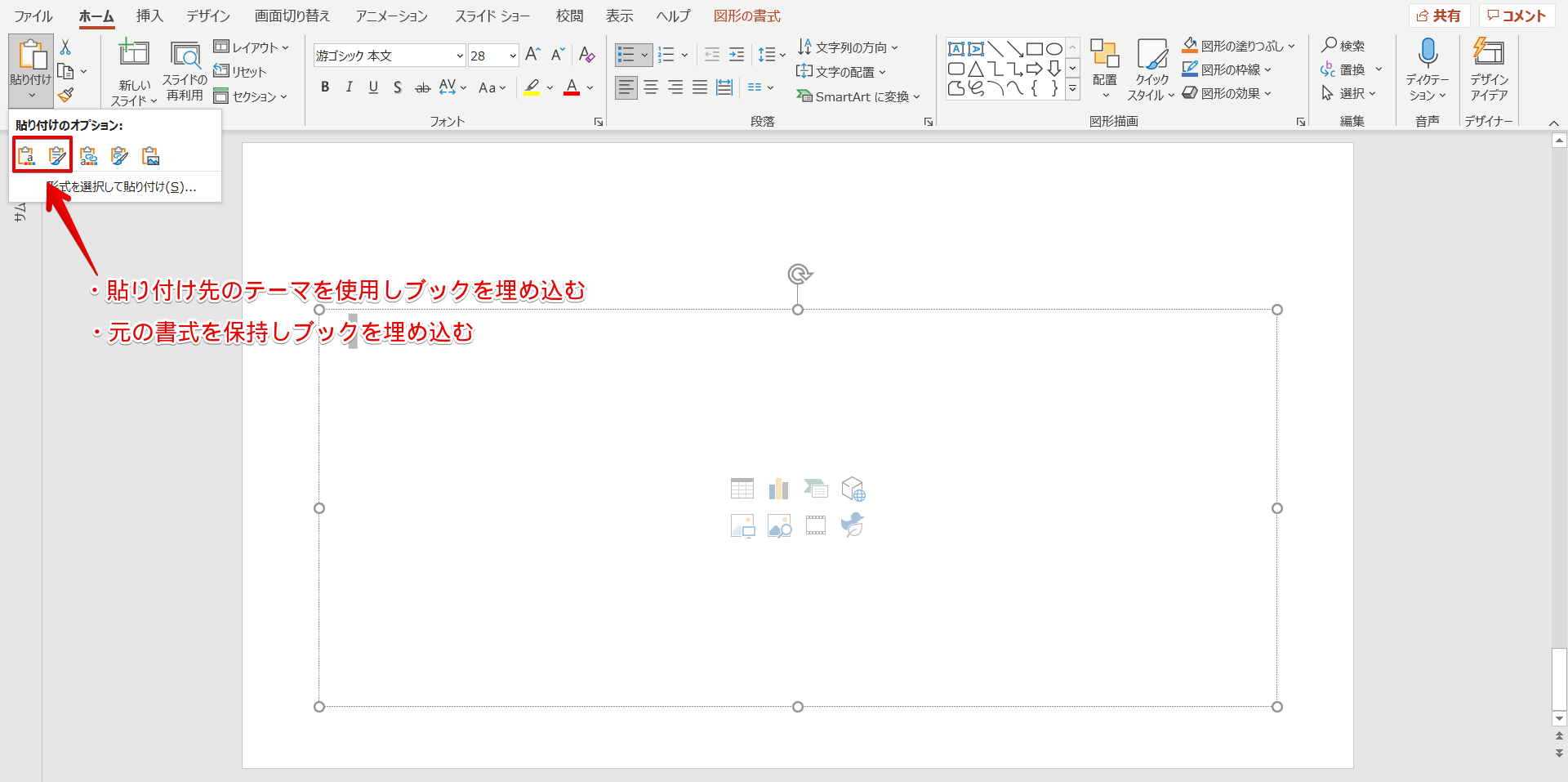Increase font size with the A^ icon
1568x782 pixels.
click(x=532, y=55)
